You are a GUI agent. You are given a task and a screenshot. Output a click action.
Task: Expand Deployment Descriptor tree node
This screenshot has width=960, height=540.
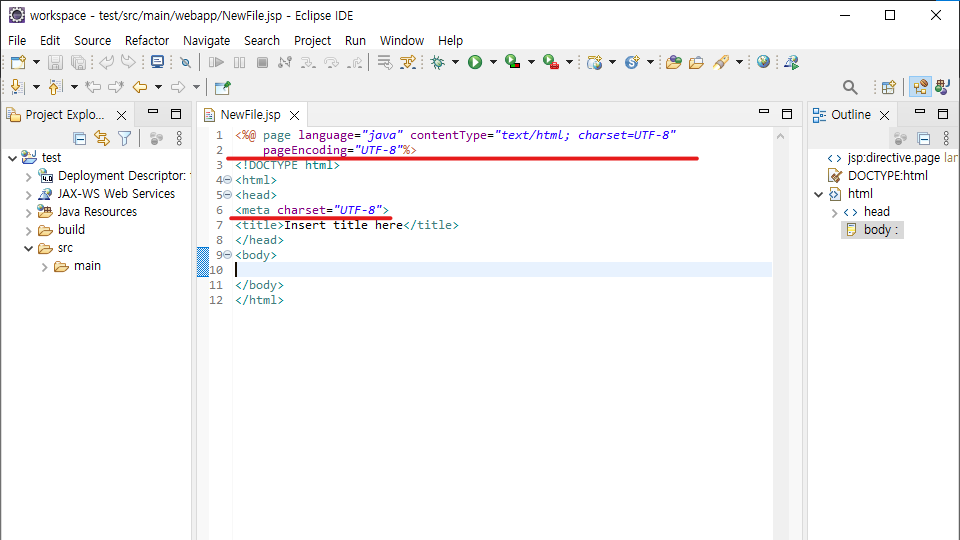pyautogui.click(x=28, y=177)
